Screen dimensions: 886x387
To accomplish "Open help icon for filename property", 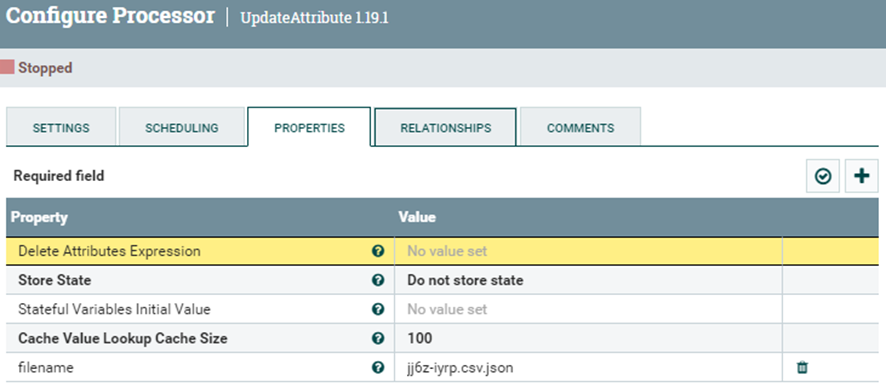I will tap(378, 368).
